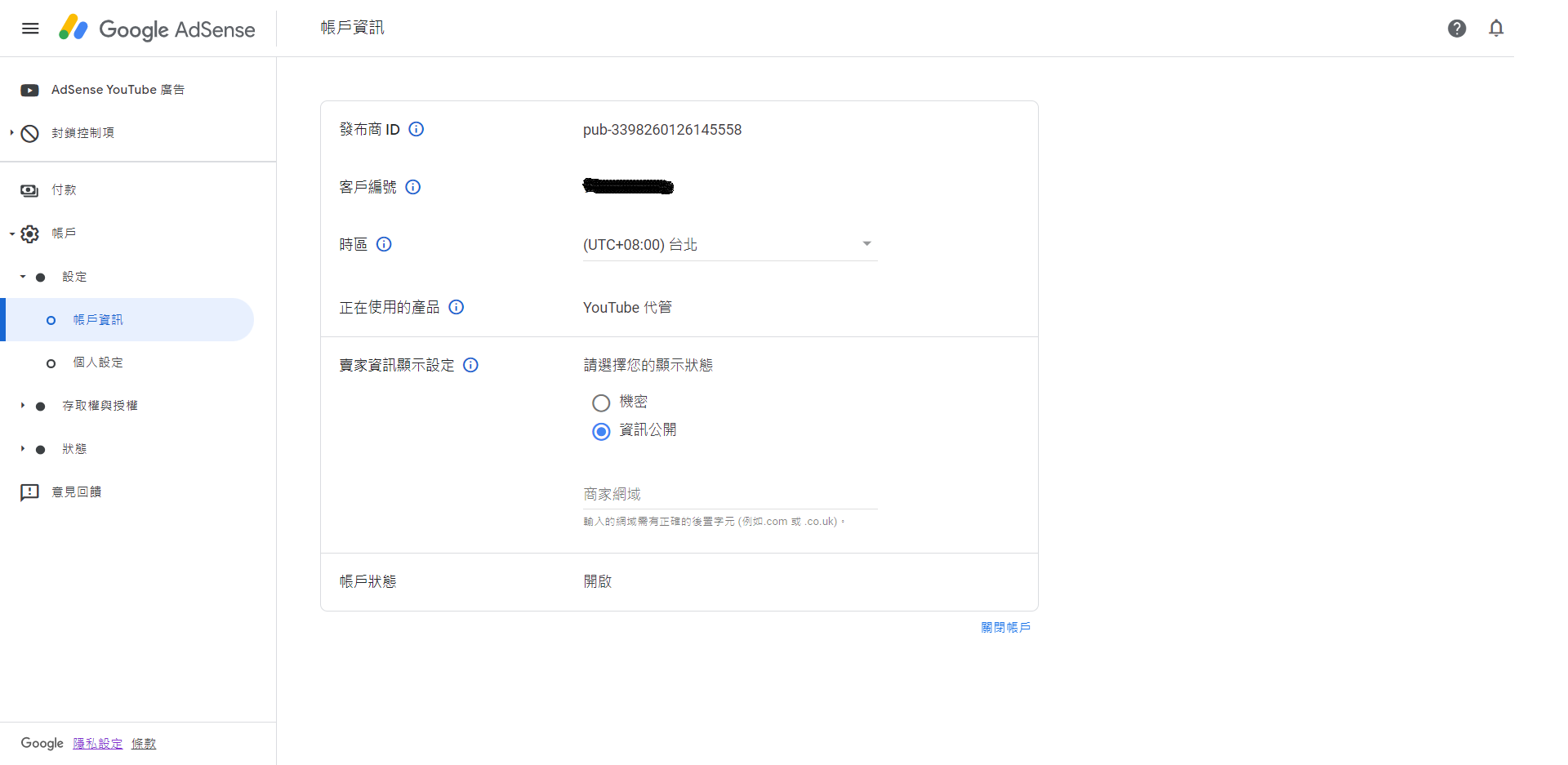The image size is (1568, 765).
Task: Click the 封鎖控制項 label in sidebar
Action: coord(82,133)
